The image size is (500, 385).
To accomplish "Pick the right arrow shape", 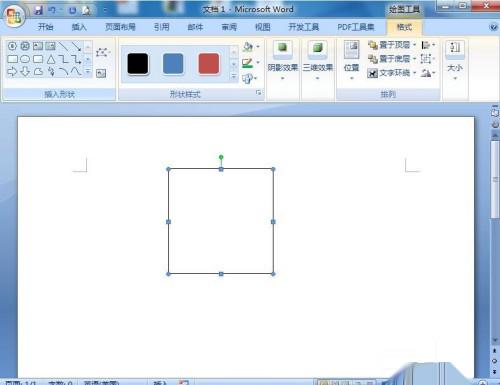I will pyautogui.click(x=12, y=71).
